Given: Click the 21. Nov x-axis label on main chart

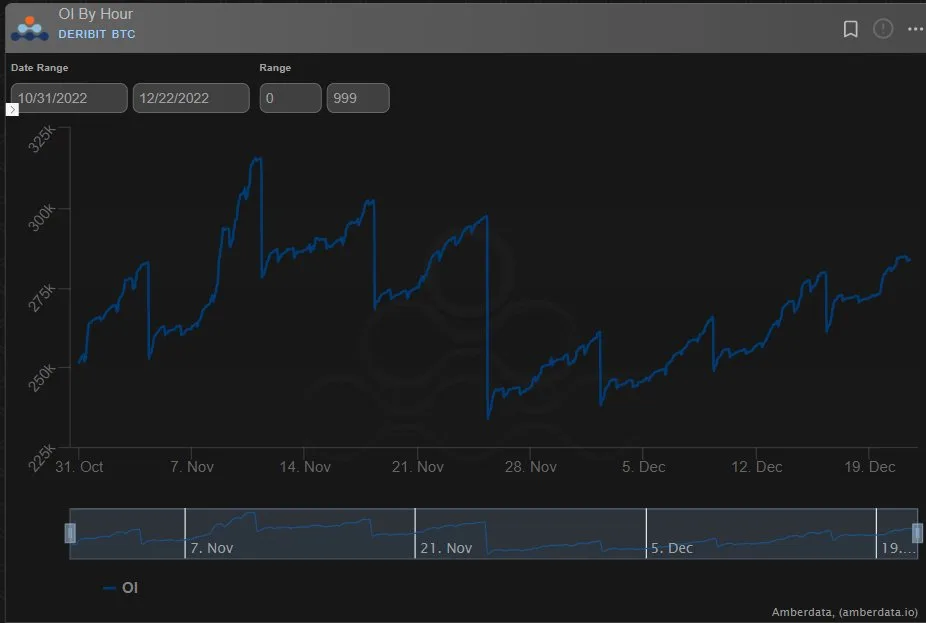Looking at the screenshot, I should 418,467.
